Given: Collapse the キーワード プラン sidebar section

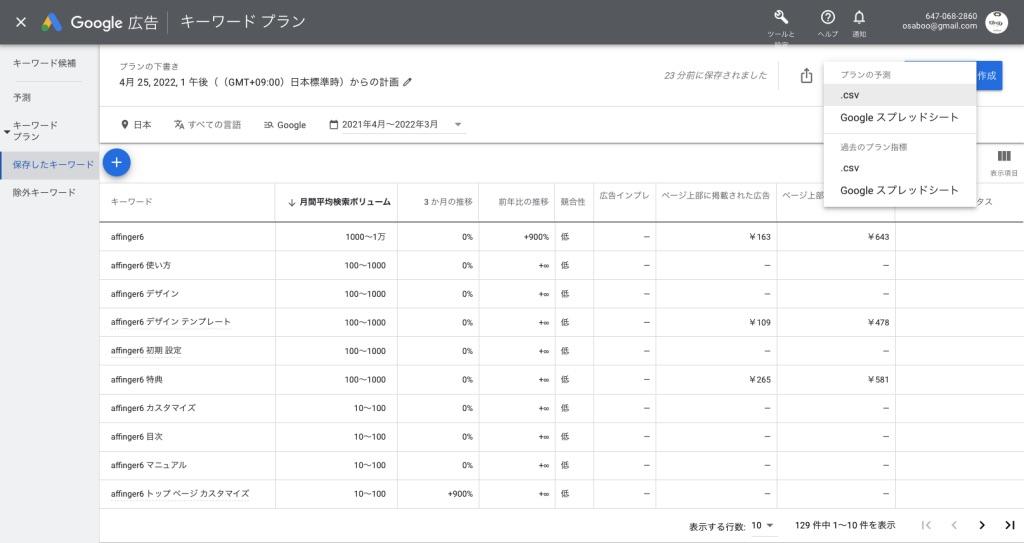Looking at the screenshot, I should point(7,131).
